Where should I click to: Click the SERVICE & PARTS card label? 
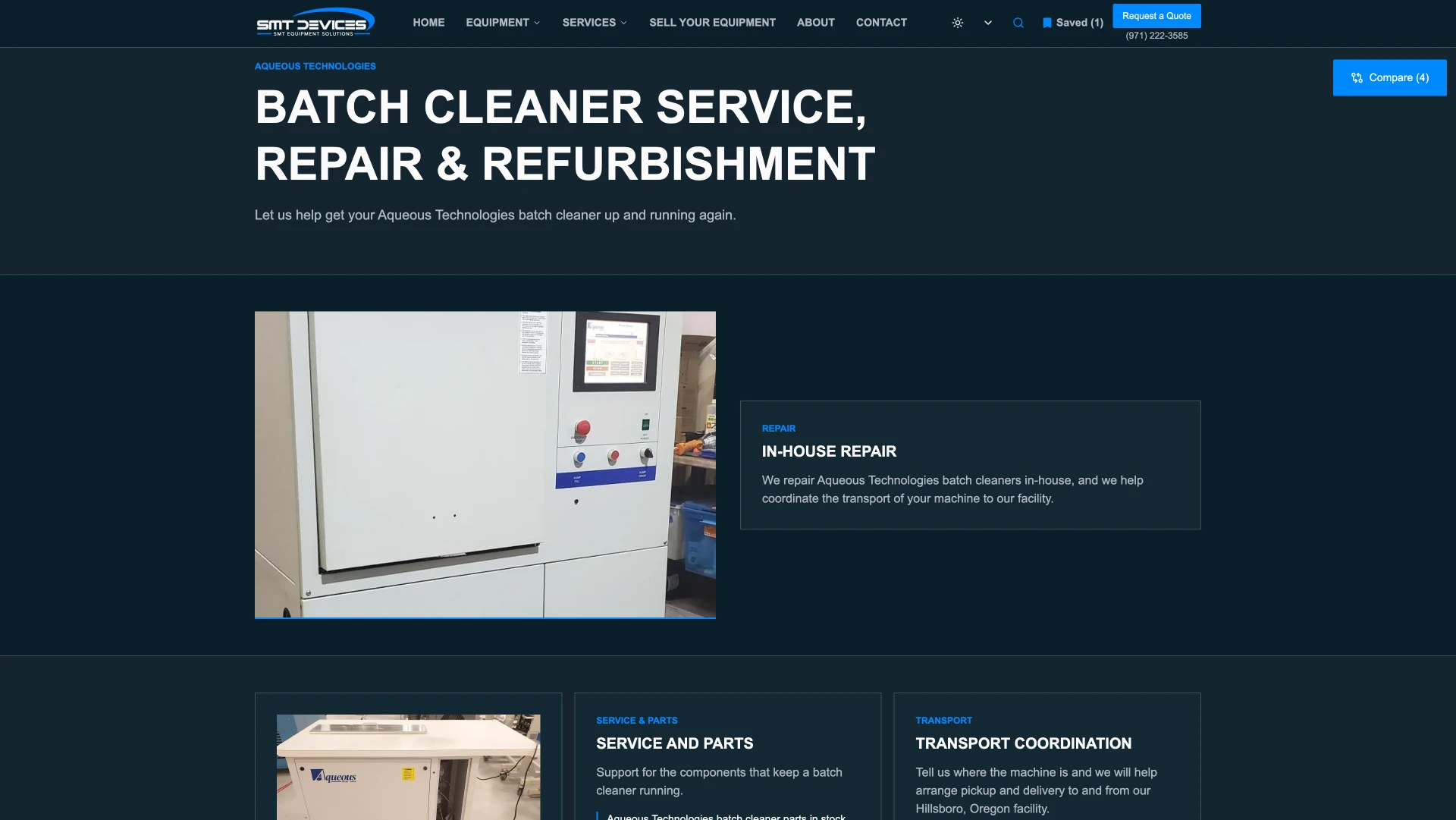click(x=637, y=721)
